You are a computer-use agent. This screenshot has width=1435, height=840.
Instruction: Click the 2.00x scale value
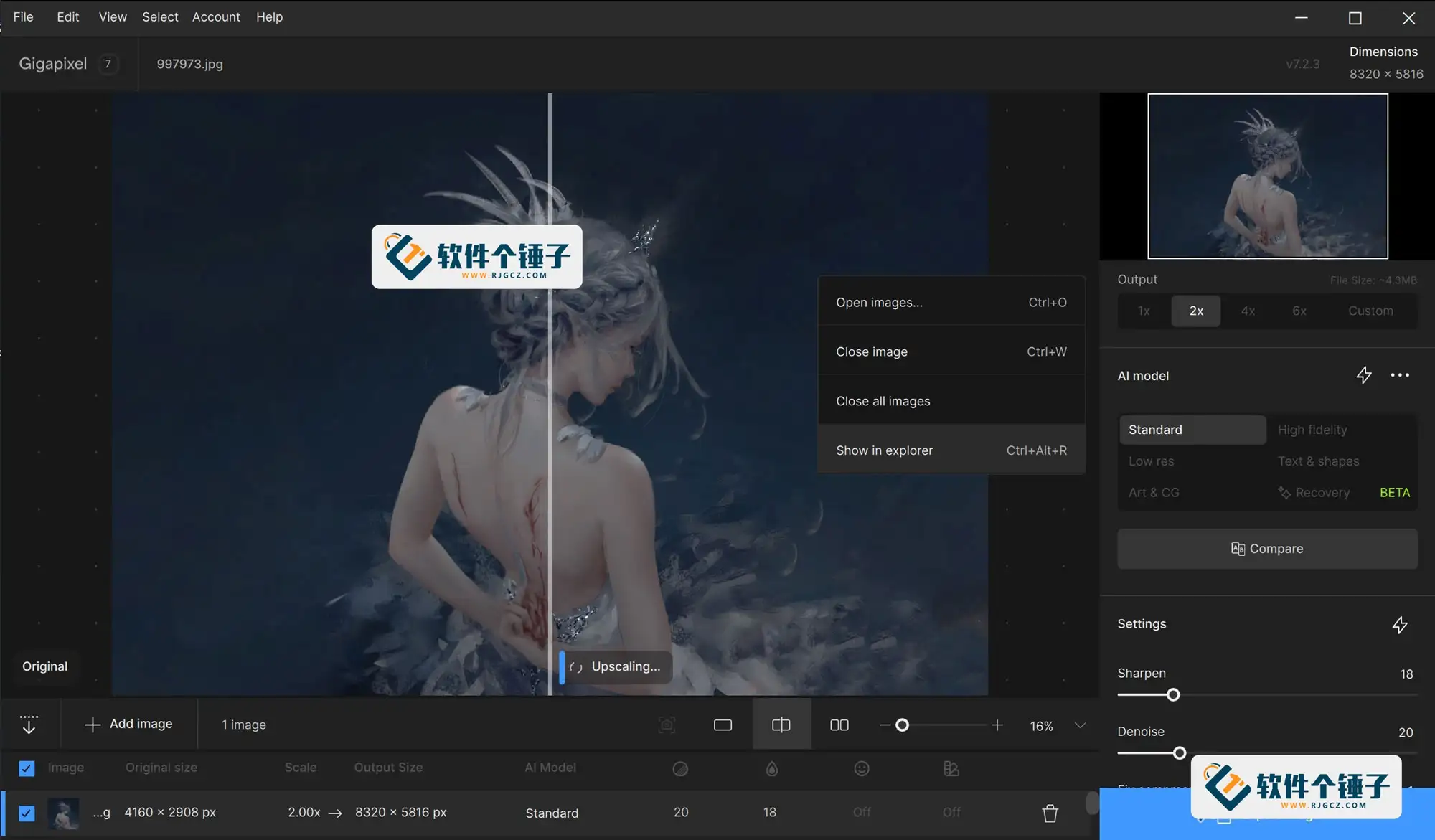point(304,812)
